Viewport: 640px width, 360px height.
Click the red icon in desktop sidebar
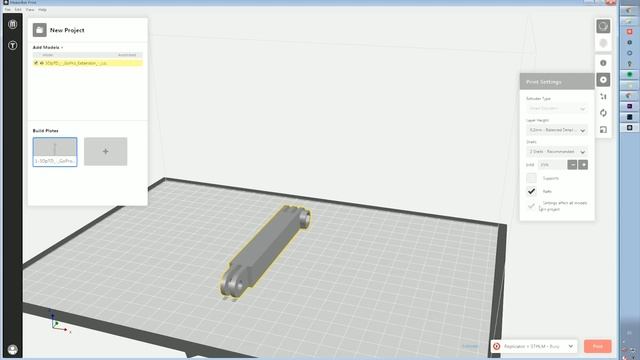[x=629, y=31]
